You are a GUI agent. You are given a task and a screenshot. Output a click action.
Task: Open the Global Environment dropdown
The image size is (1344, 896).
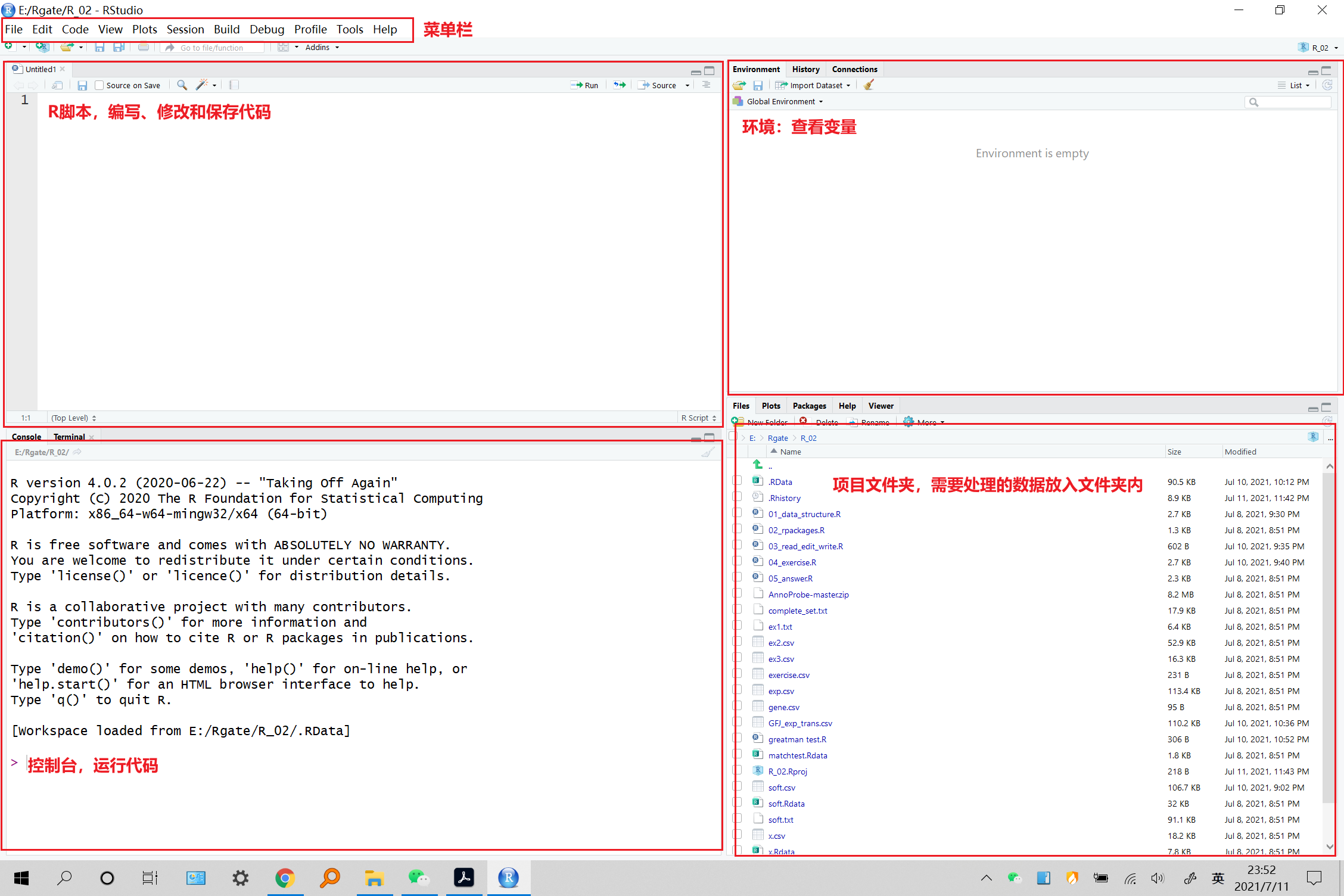778,102
